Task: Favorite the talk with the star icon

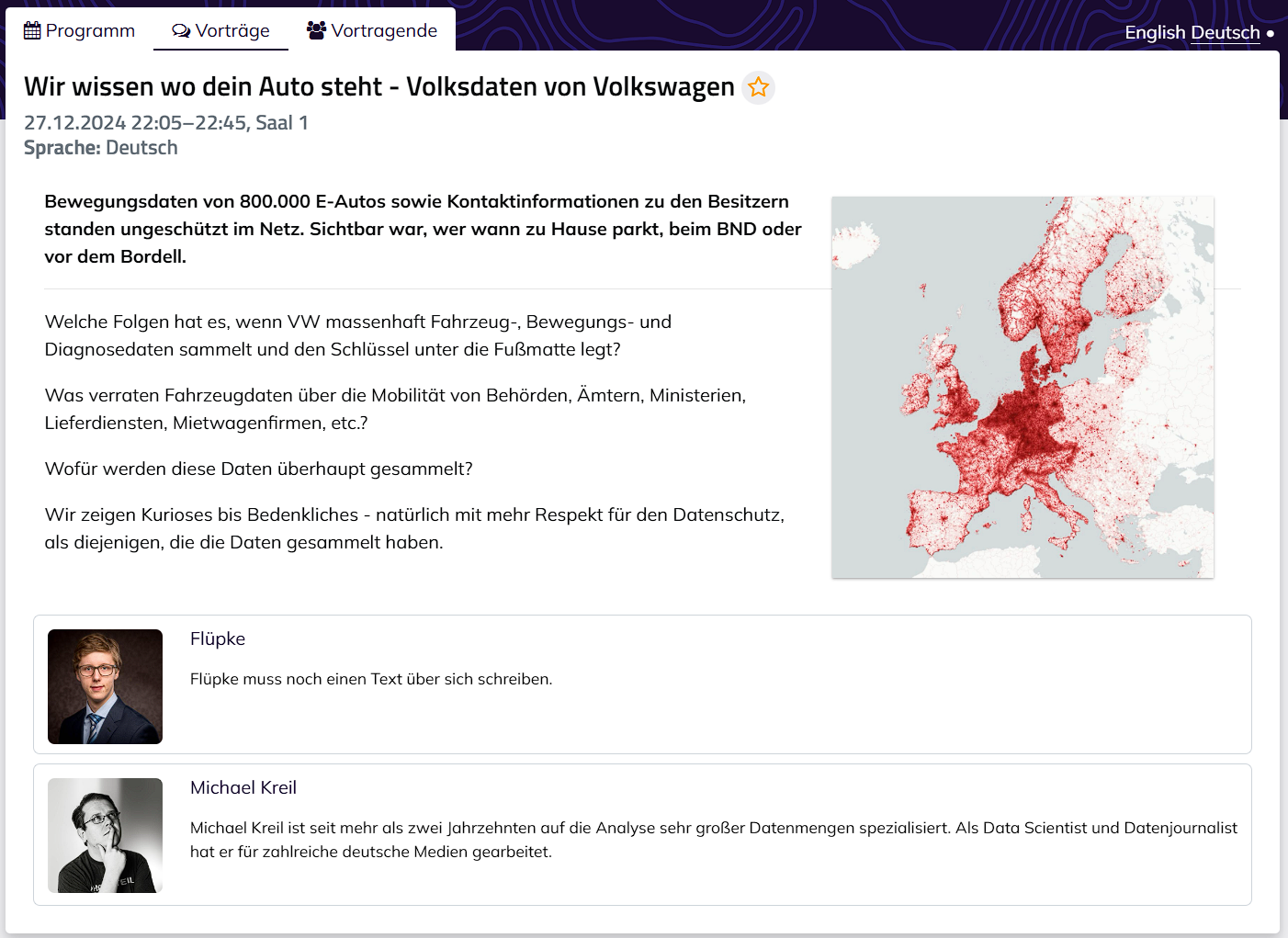Action: (758, 87)
